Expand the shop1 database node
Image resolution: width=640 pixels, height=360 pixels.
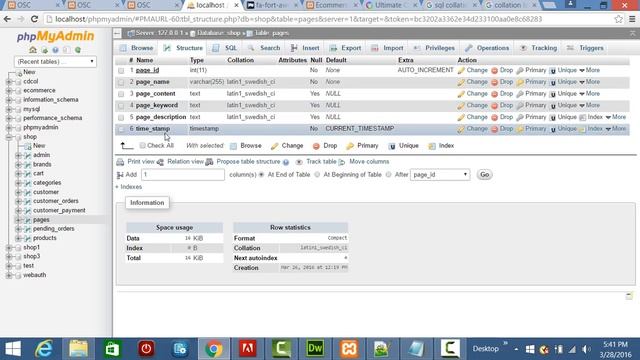click(x=9, y=248)
